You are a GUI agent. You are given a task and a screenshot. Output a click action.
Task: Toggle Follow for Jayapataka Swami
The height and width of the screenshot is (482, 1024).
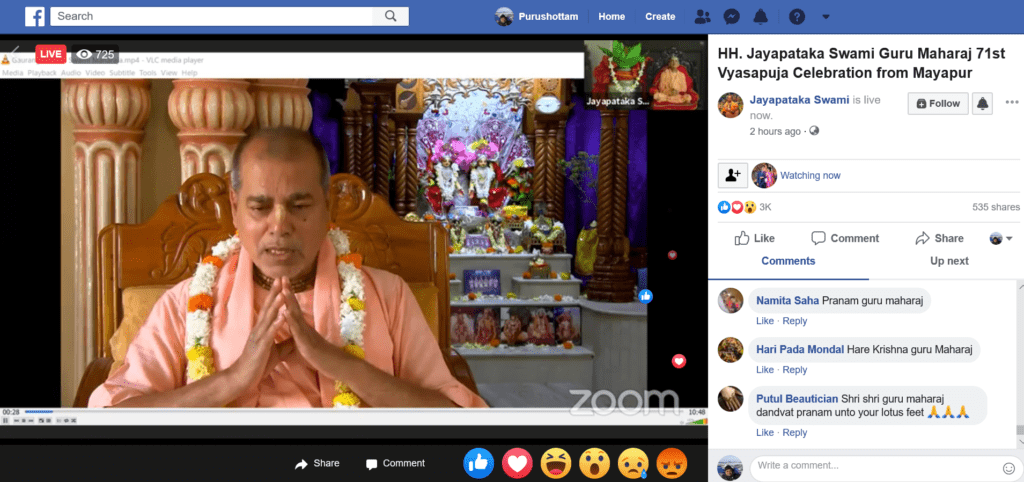(936, 103)
